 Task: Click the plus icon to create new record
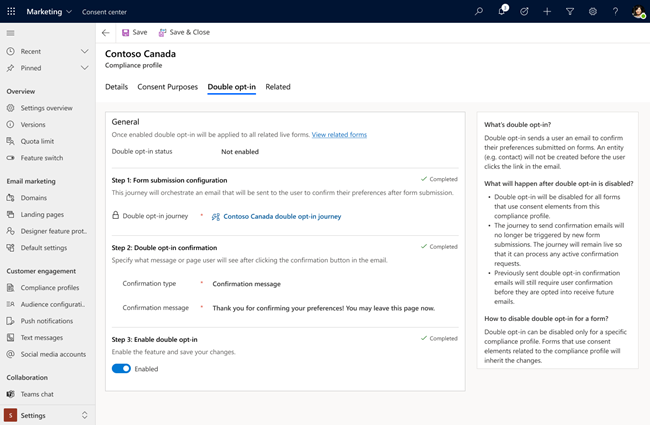tap(547, 12)
